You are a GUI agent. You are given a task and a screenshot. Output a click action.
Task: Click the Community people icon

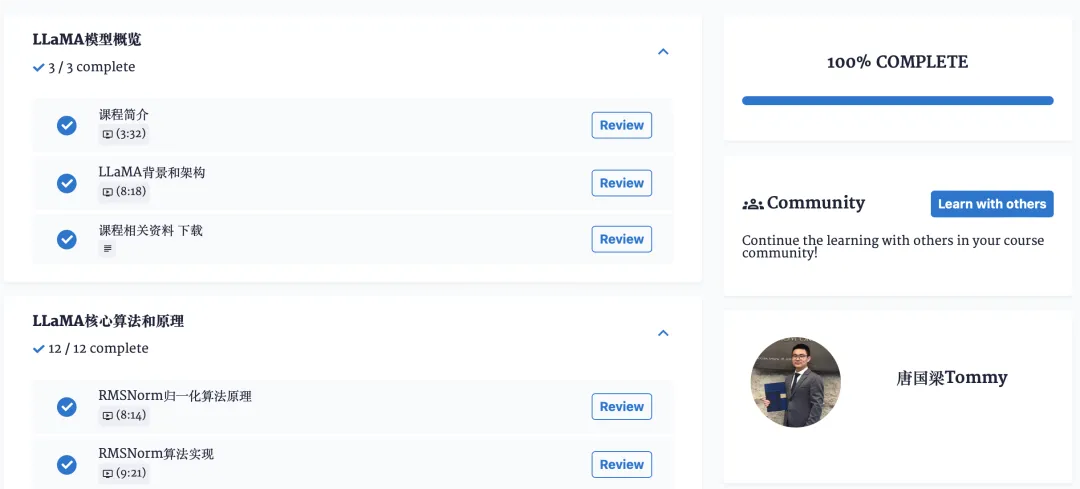753,204
